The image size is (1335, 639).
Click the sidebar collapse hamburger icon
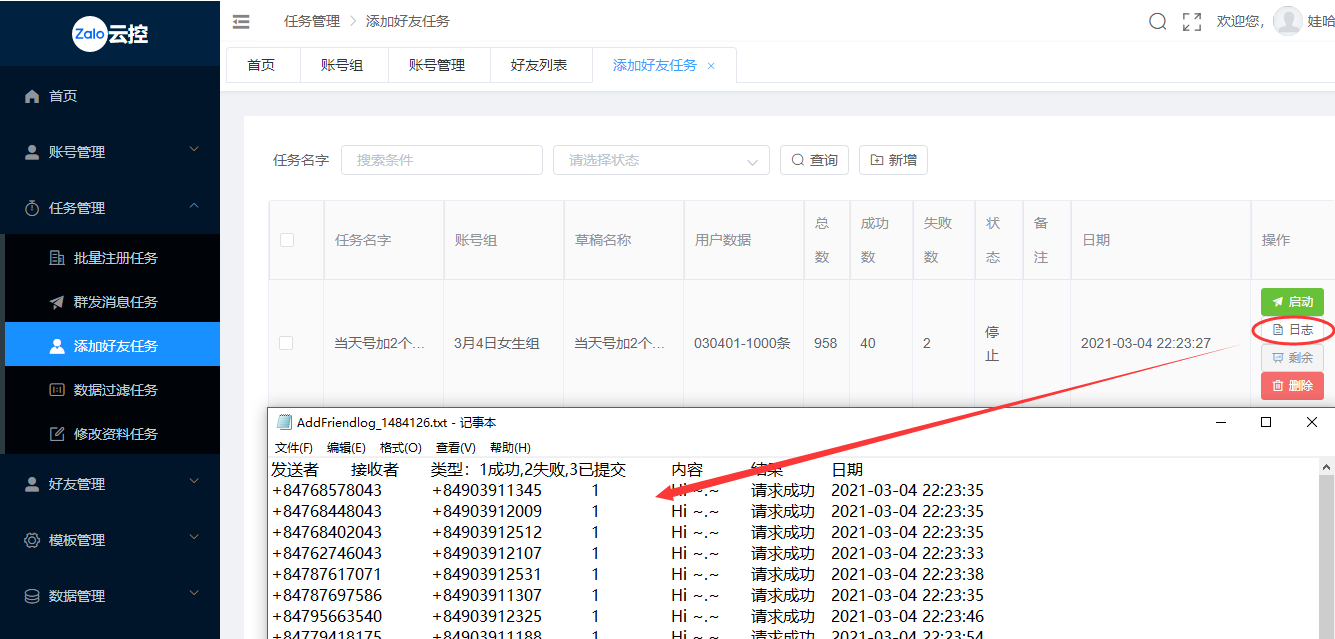tap(241, 21)
